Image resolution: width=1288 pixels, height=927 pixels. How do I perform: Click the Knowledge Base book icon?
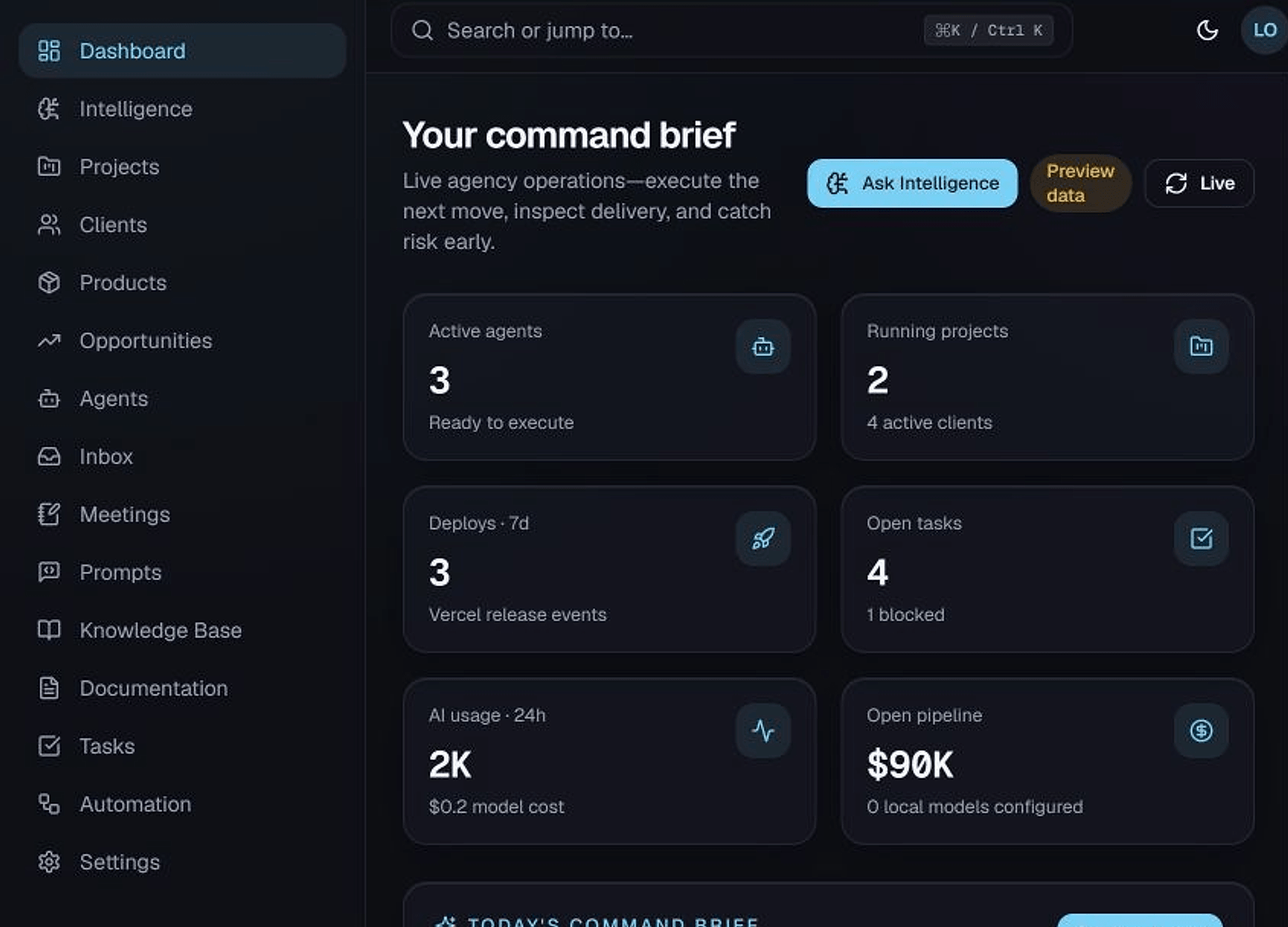[x=49, y=630]
